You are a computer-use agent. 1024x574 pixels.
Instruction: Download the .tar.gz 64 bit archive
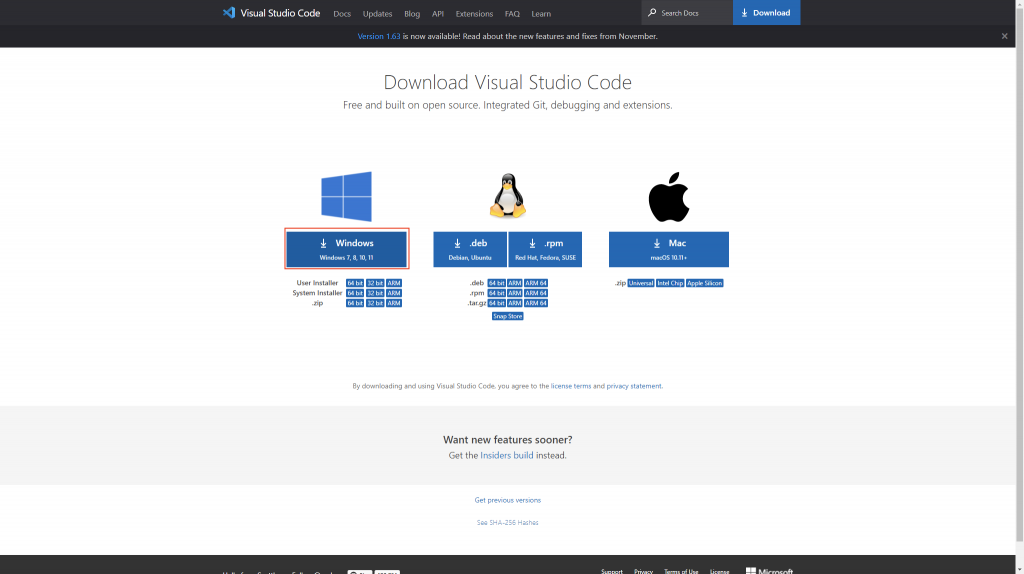(x=496, y=303)
